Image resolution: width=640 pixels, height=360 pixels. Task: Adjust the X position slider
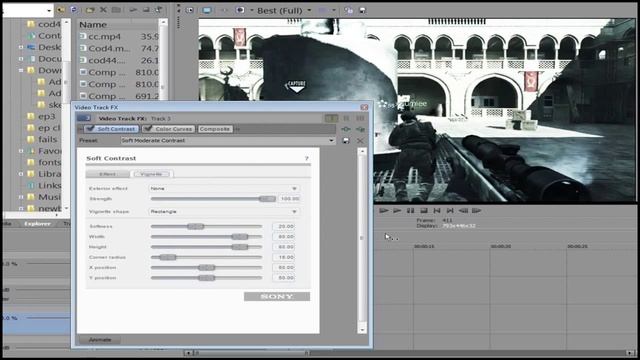click(207, 268)
